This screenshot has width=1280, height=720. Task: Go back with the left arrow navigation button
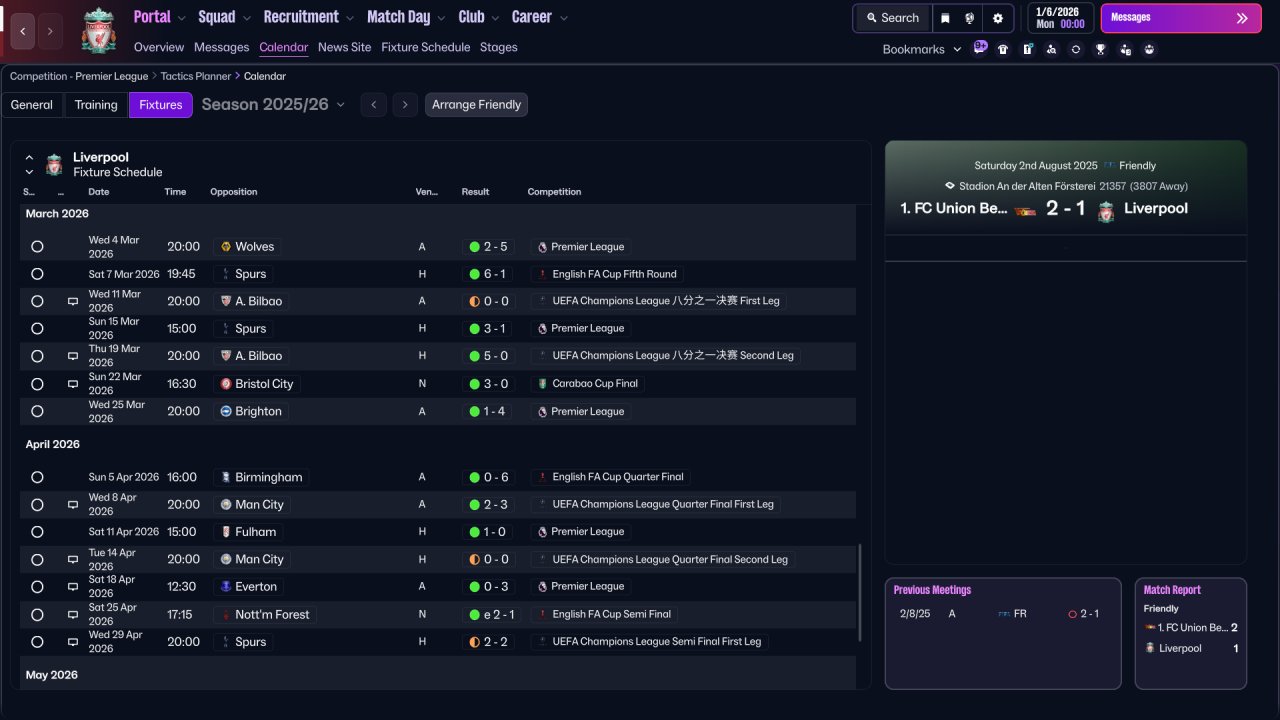coord(23,31)
